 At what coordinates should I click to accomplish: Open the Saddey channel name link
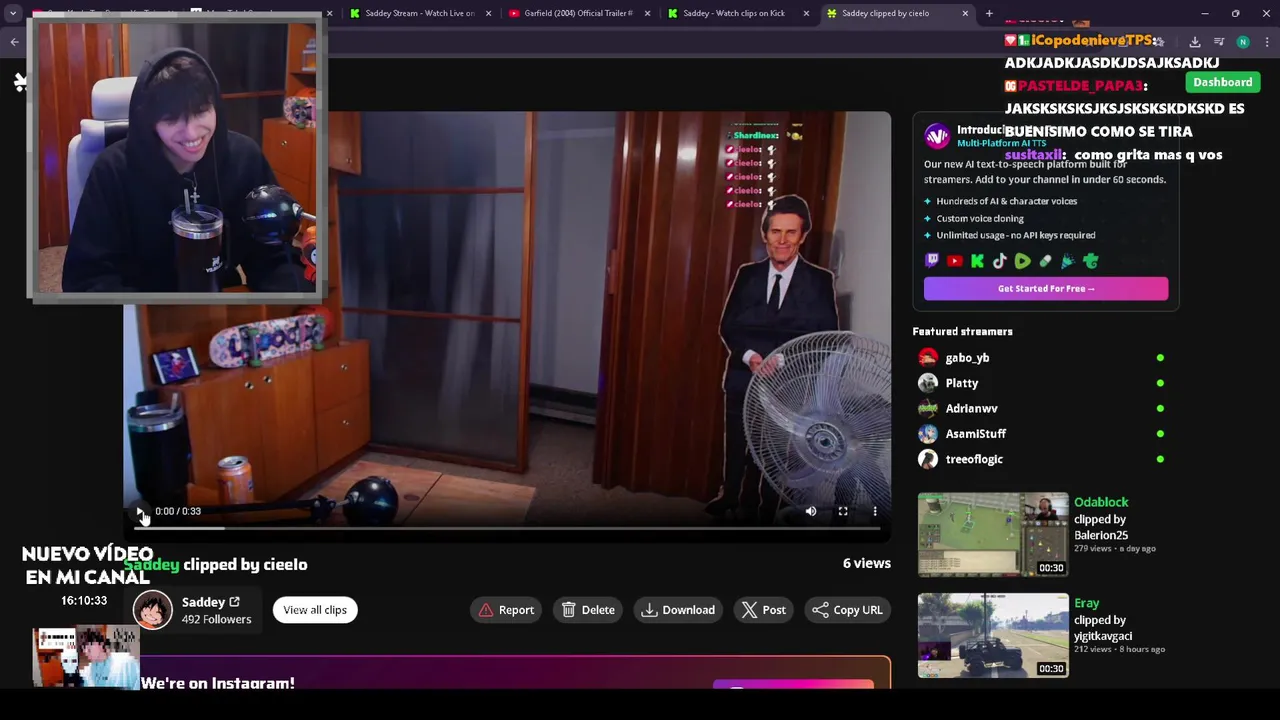coord(211,602)
